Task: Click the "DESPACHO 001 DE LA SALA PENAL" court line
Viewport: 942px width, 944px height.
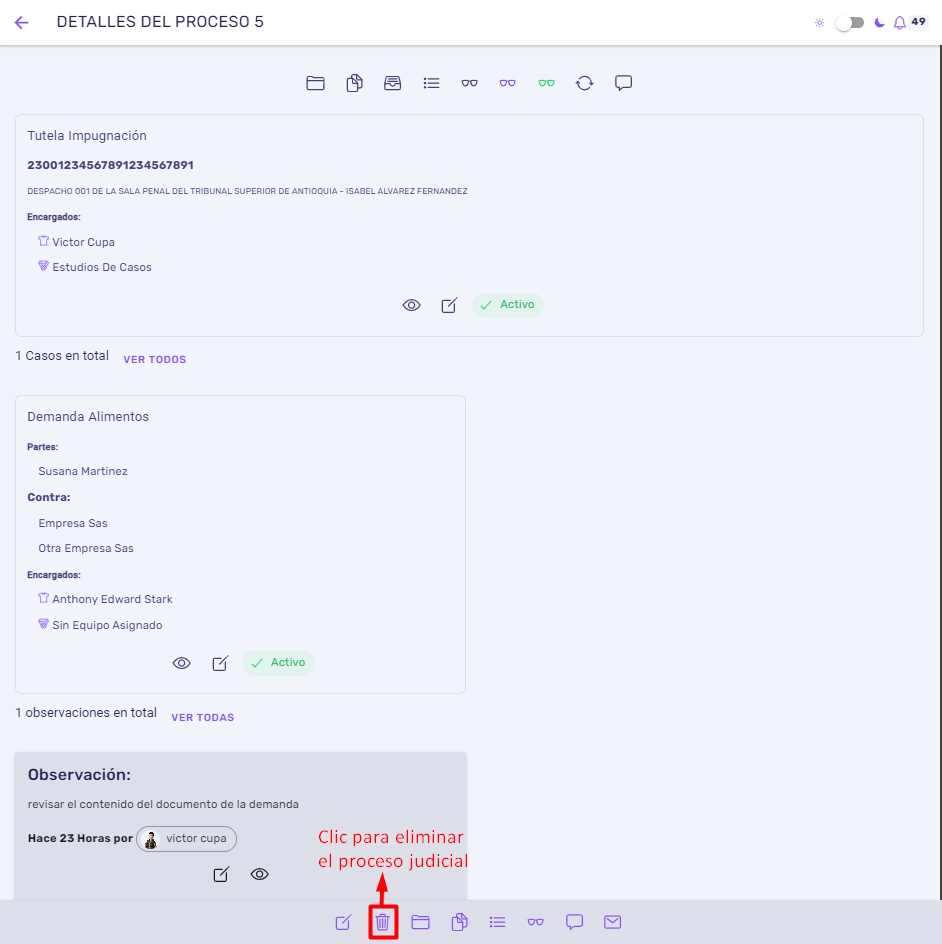Action: click(x=247, y=191)
